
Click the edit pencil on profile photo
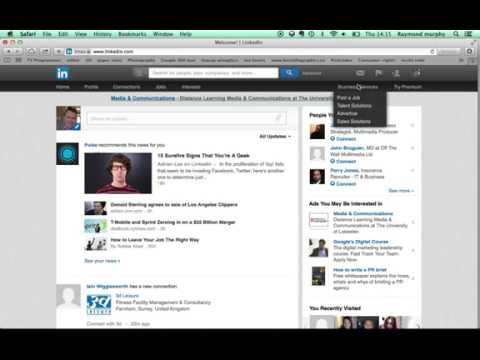click(x=77, y=126)
